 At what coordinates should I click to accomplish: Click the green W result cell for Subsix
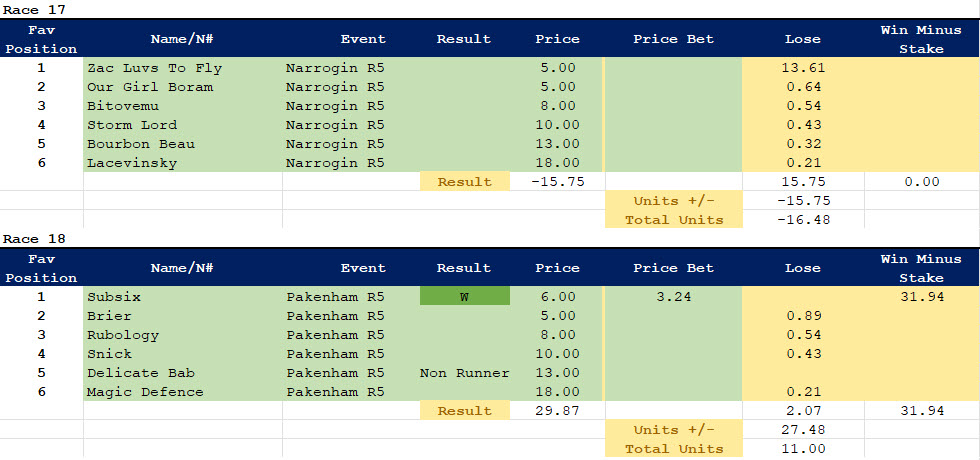[x=463, y=297]
